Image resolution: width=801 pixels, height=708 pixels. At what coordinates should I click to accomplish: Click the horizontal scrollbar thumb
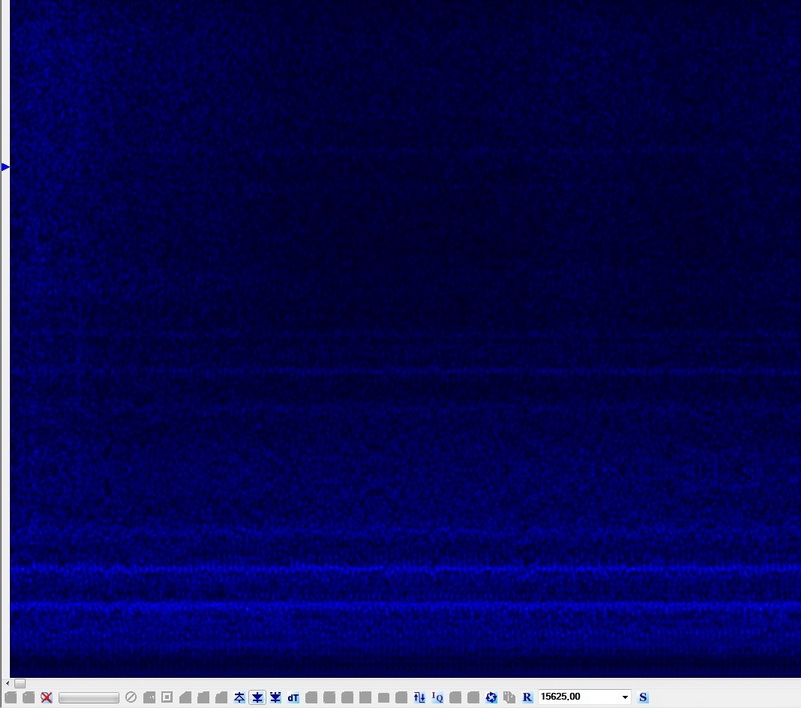tap(20, 683)
